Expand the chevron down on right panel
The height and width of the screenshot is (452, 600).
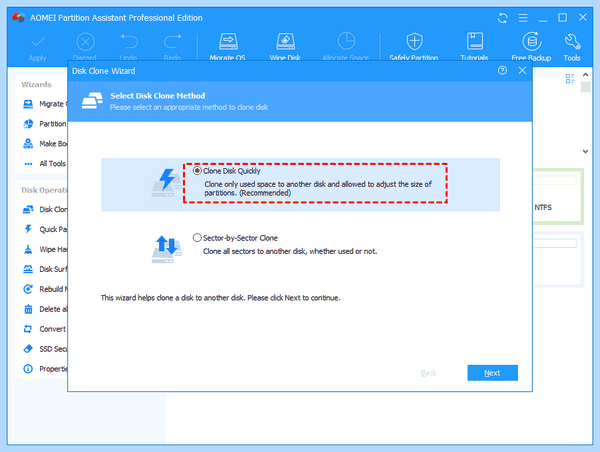(585, 151)
